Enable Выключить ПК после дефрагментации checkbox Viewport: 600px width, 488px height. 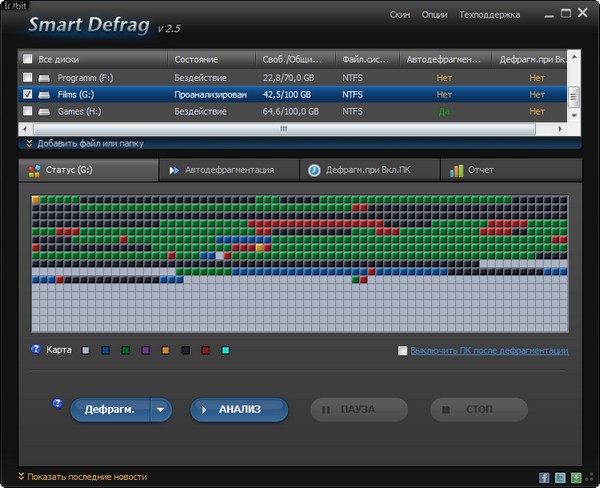point(402,351)
